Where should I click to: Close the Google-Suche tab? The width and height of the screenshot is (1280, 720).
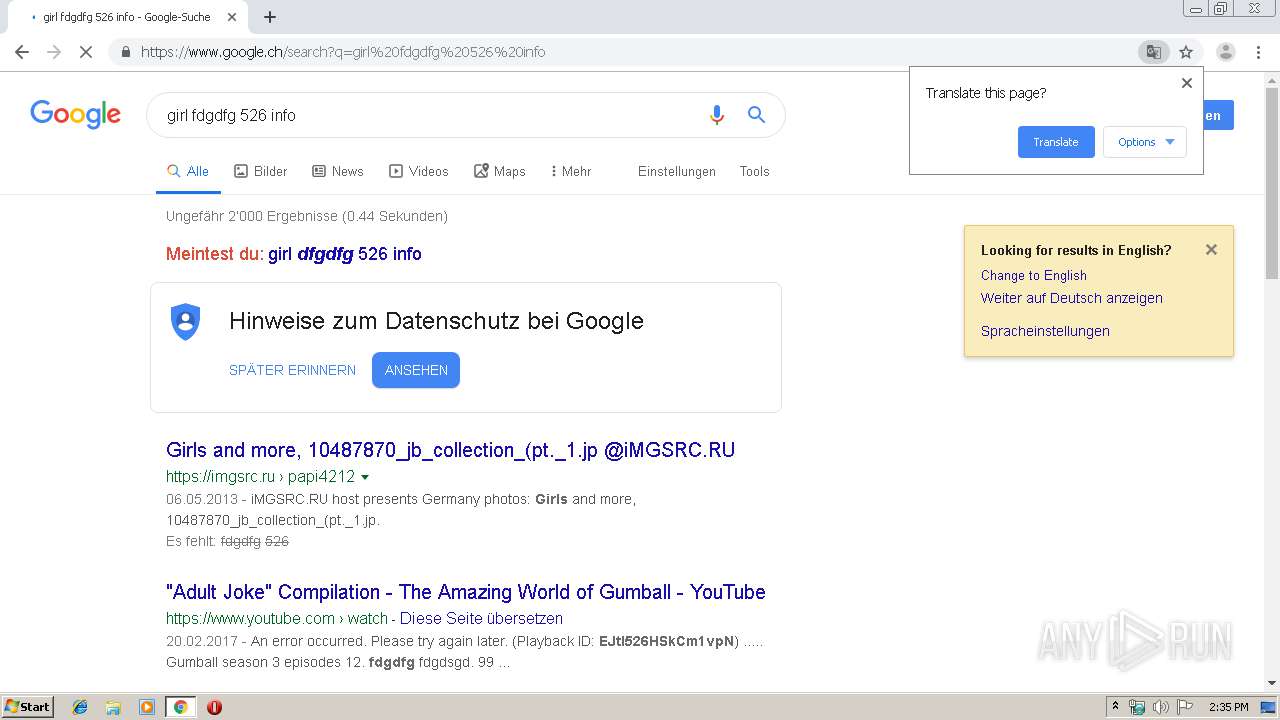tap(232, 17)
